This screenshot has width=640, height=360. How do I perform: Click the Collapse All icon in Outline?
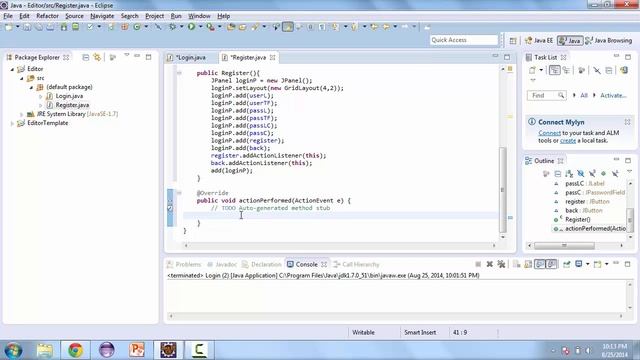558,174
